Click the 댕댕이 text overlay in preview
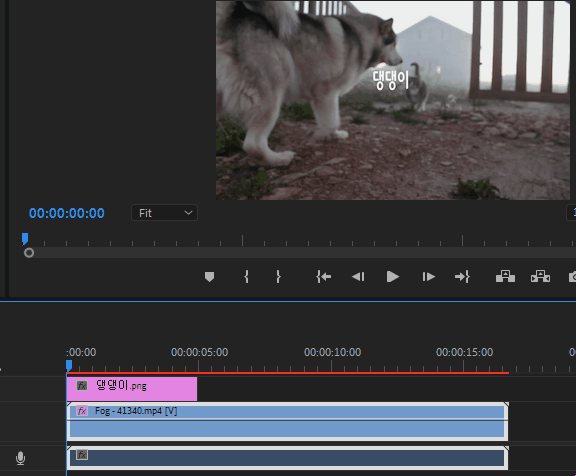576x476 pixels. click(x=390, y=80)
